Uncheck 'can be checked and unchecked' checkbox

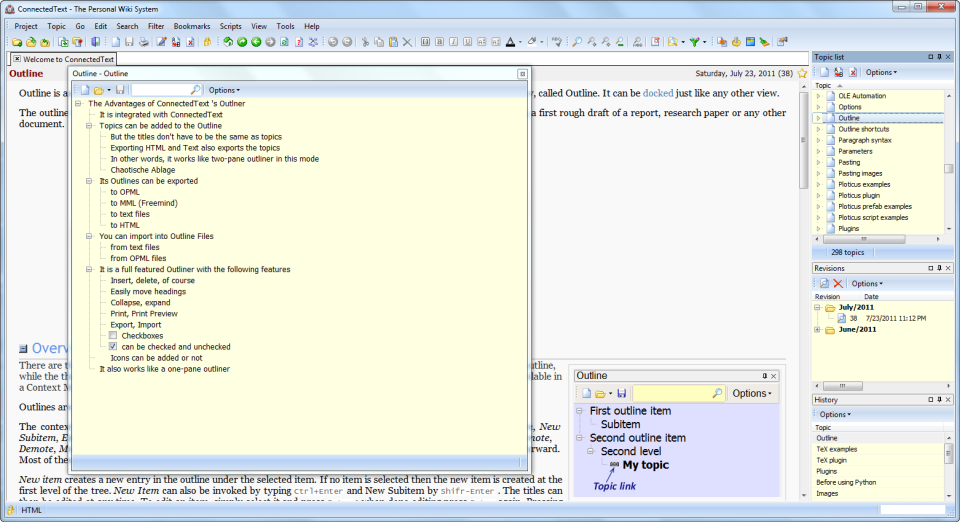click(x=113, y=347)
